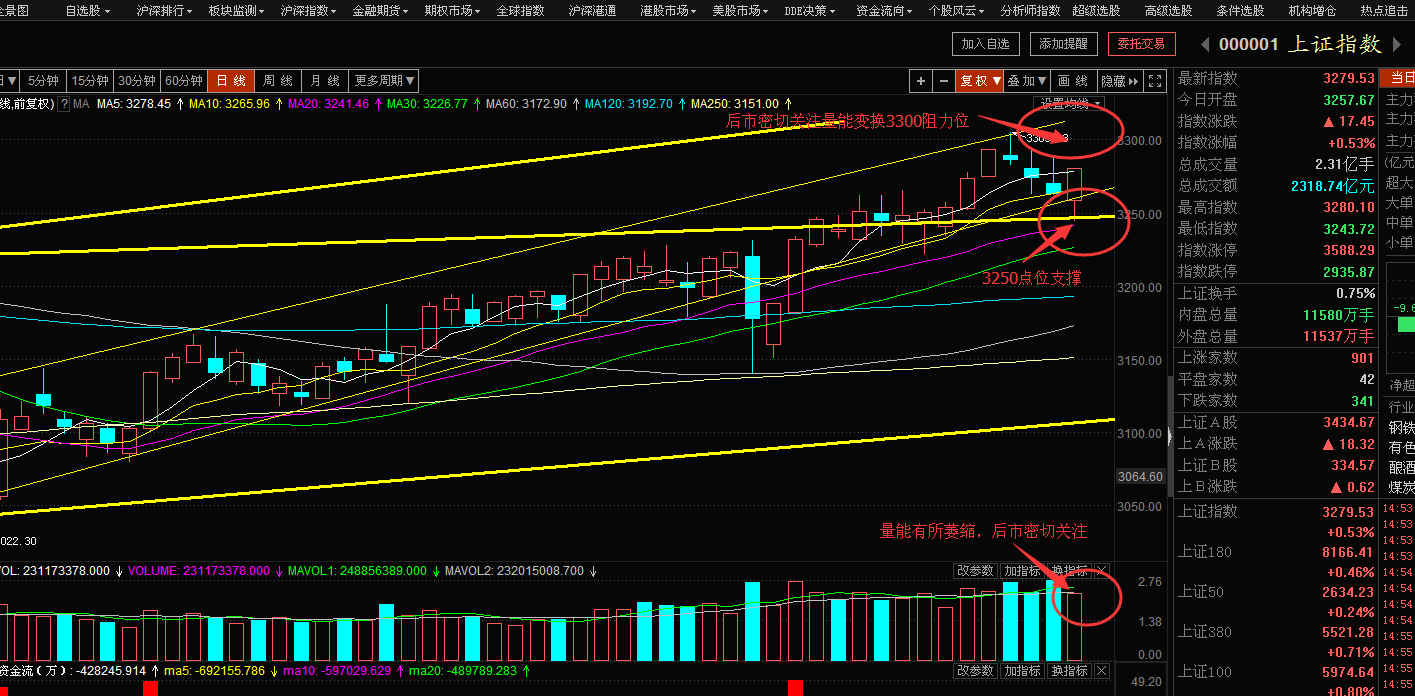Image resolution: width=1415 pixels, height=696 pixels.
Task: Open the 叠加 overlay dropdown
Action: (1027, 81)
